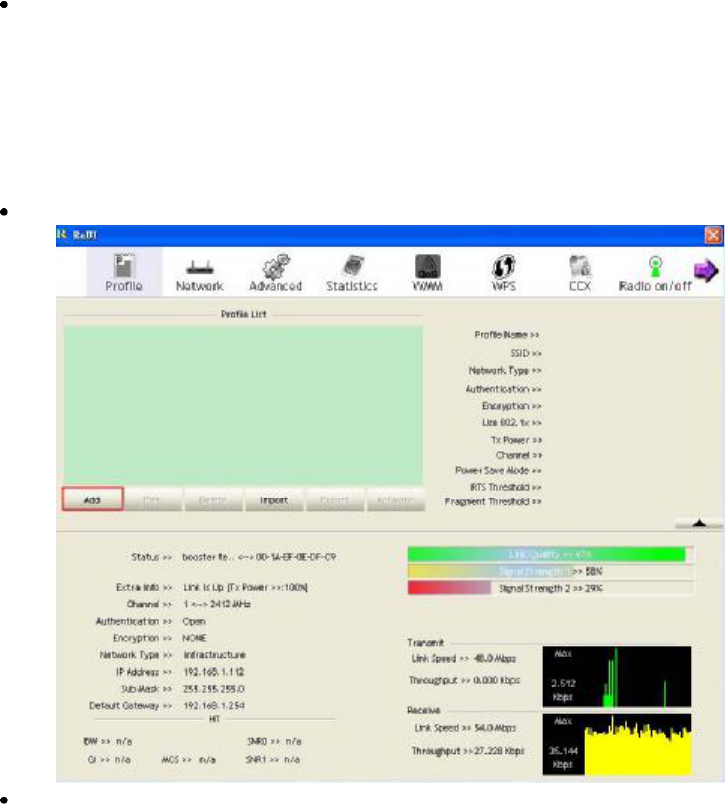Screen dimensions: 725x804
Task: Click the Link Quality bar
Action: (x=550, y=554)
